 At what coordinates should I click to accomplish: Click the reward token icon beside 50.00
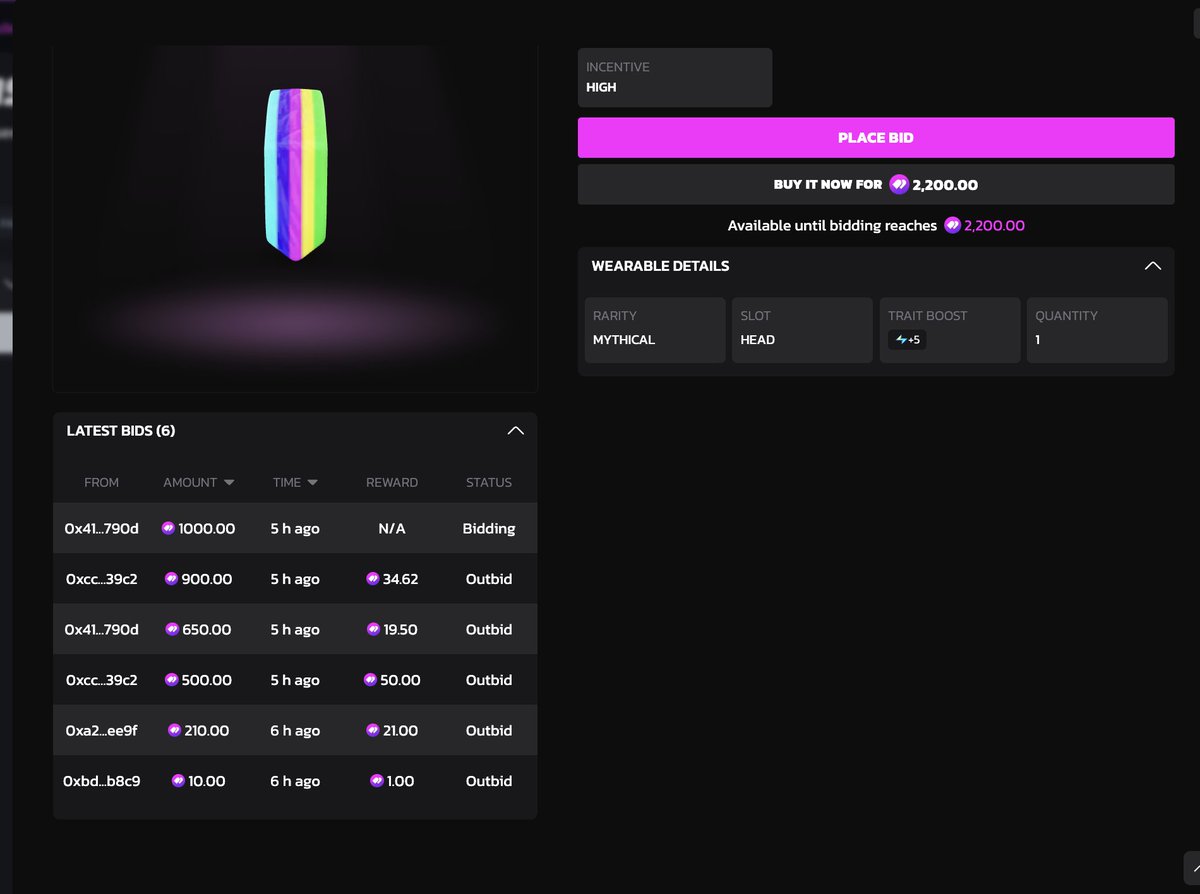pyautogui.click(x=373, y=680)
